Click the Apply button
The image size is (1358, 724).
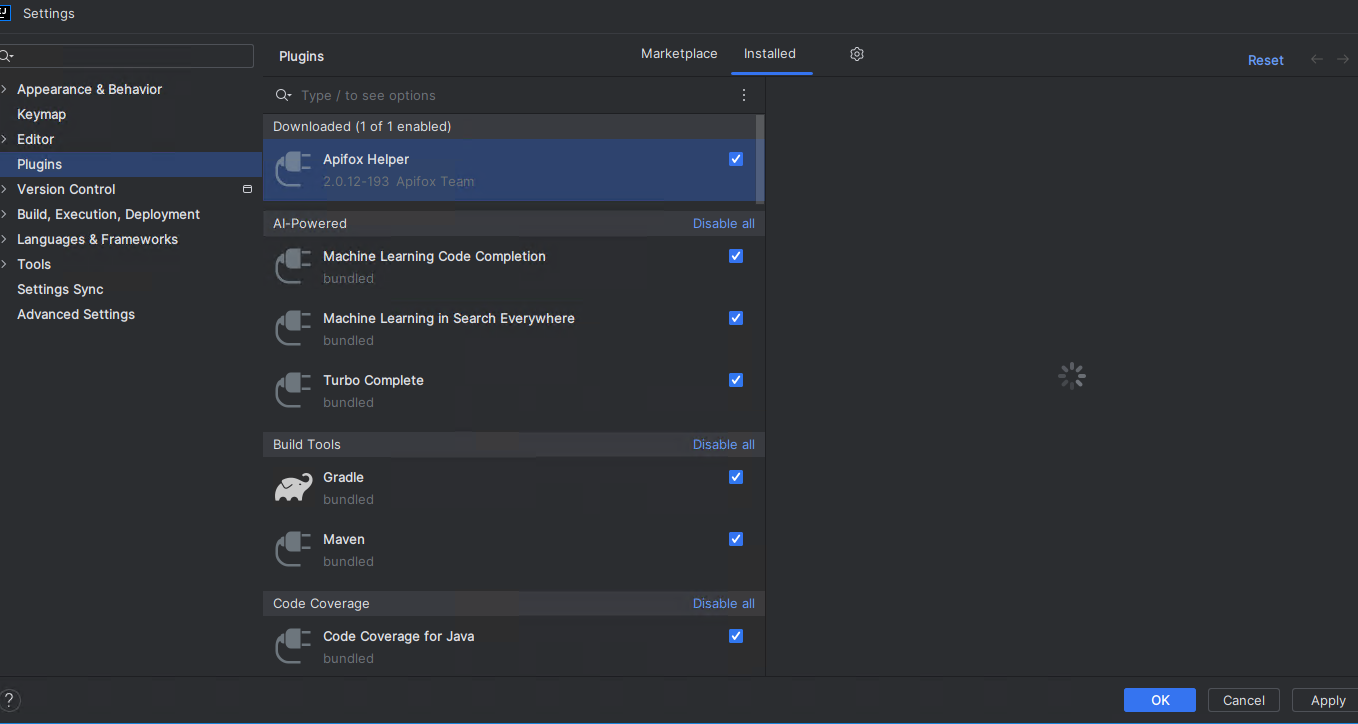1327,700
